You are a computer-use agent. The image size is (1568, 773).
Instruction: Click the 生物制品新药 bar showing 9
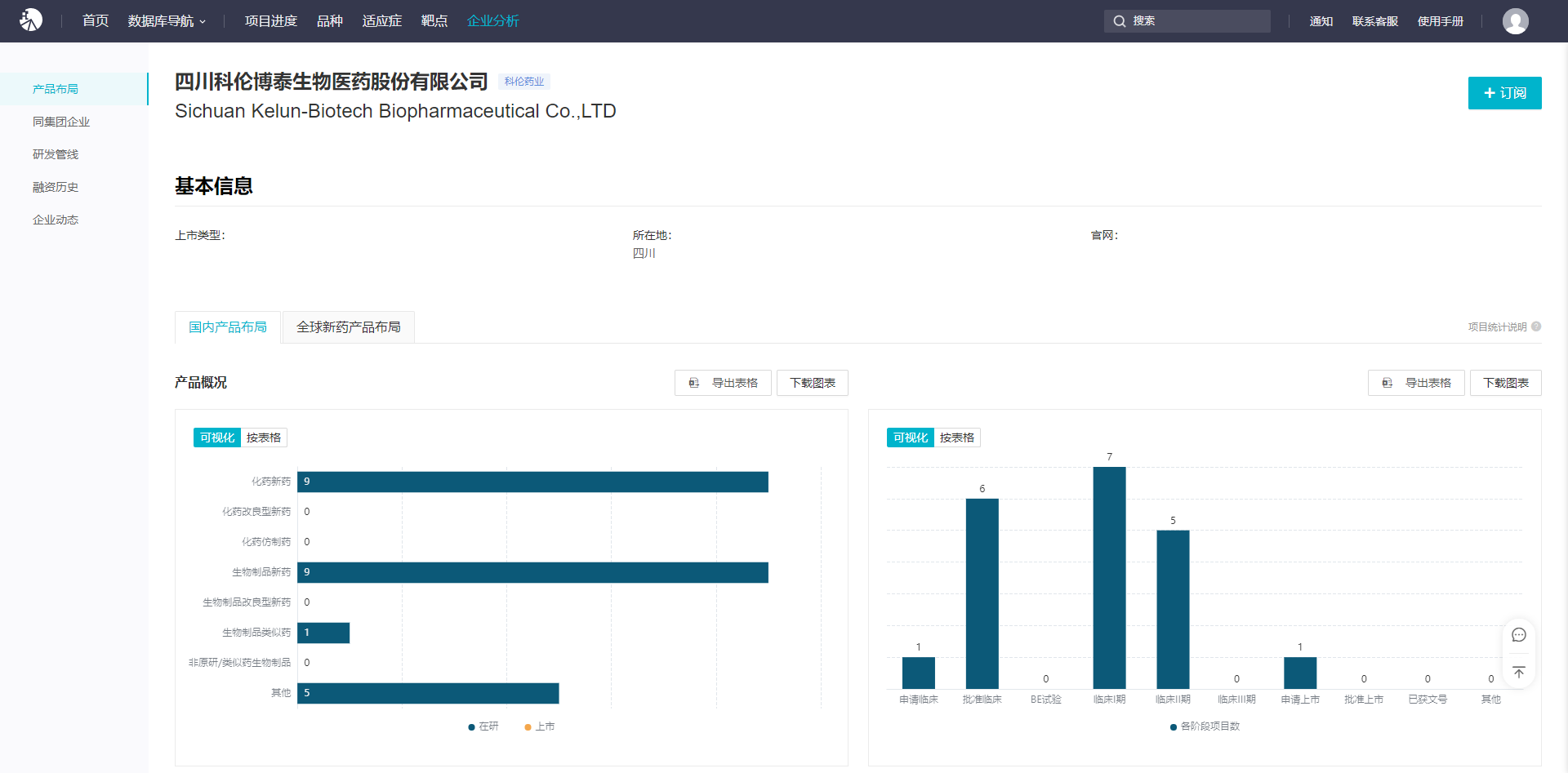[x=532, y=572]
